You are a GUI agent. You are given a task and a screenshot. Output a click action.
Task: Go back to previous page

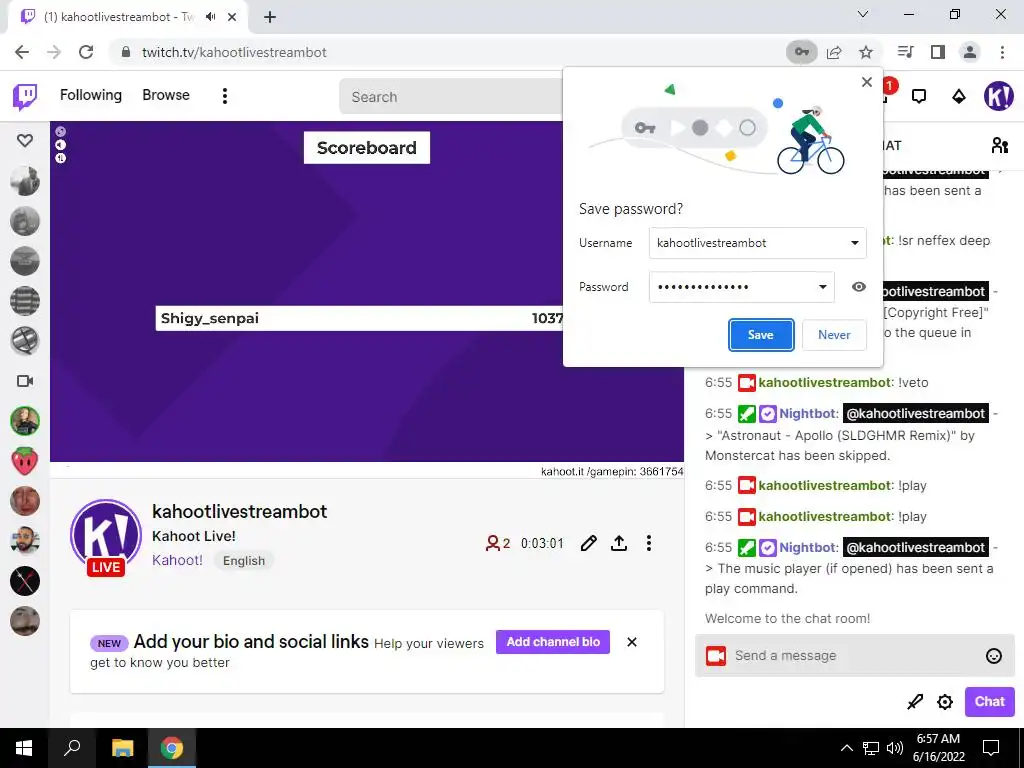coord(22,52)
